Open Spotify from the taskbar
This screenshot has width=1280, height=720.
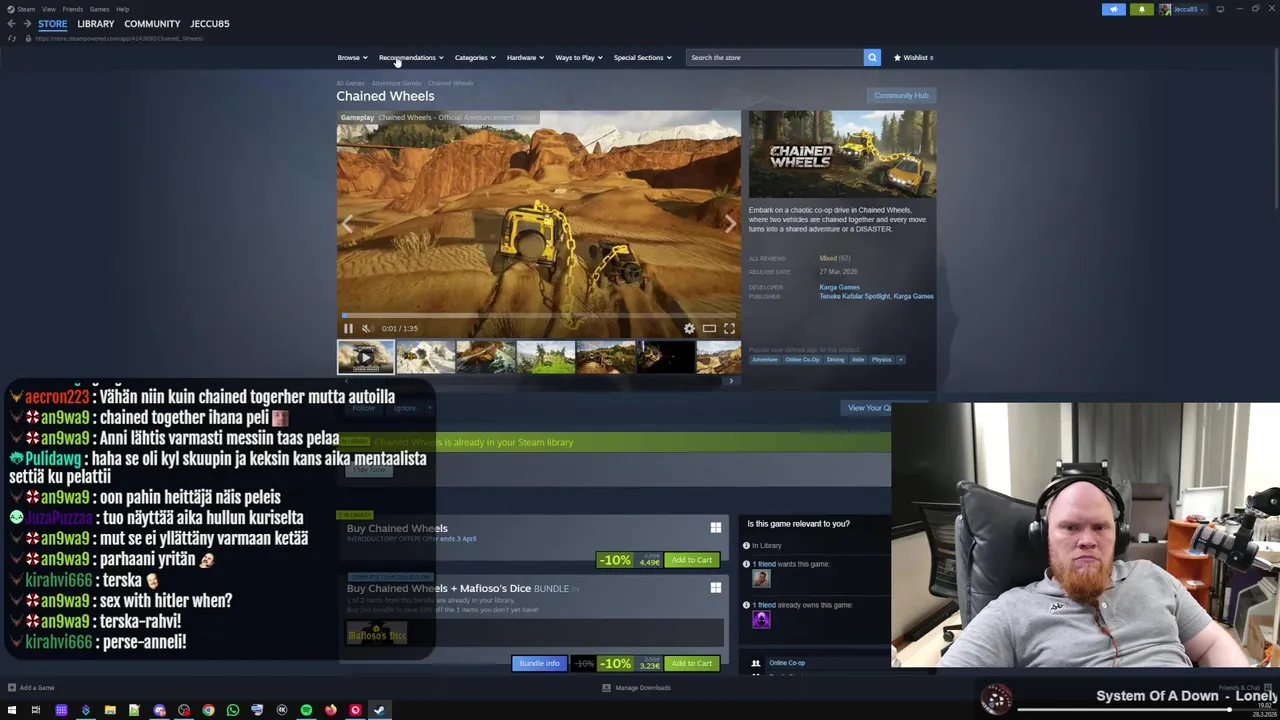click(306, 710)
